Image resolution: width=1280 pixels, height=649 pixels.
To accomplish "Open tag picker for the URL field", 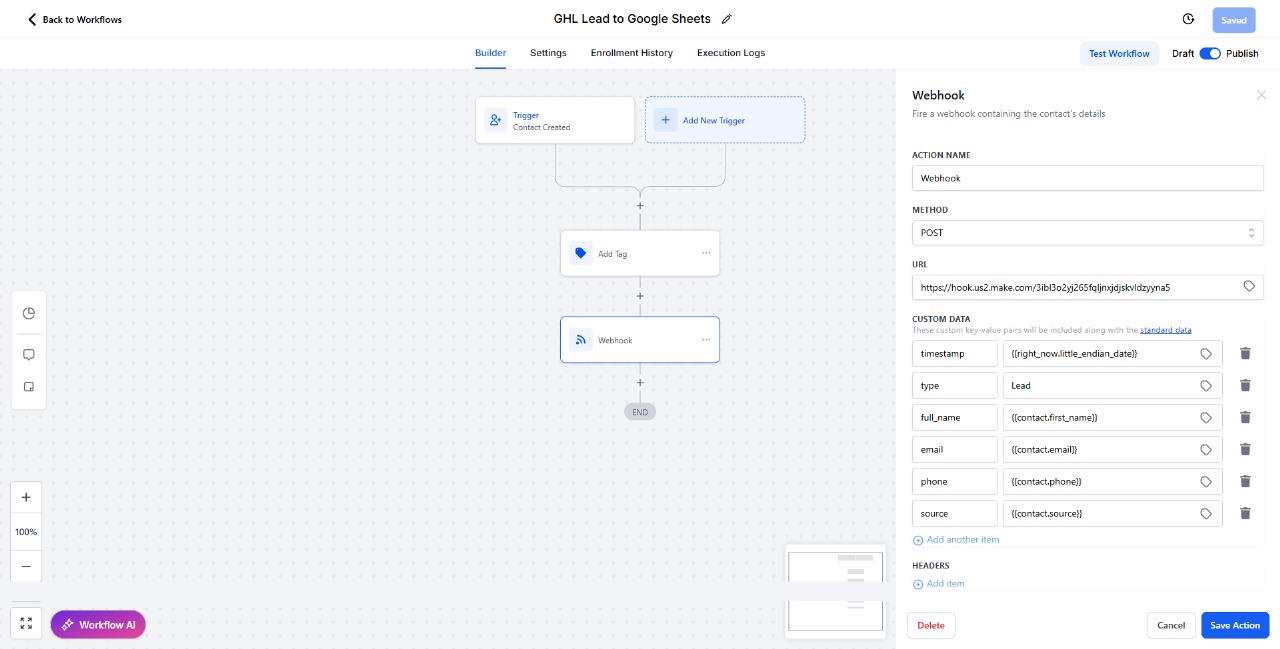I will tap(1249, 287).
